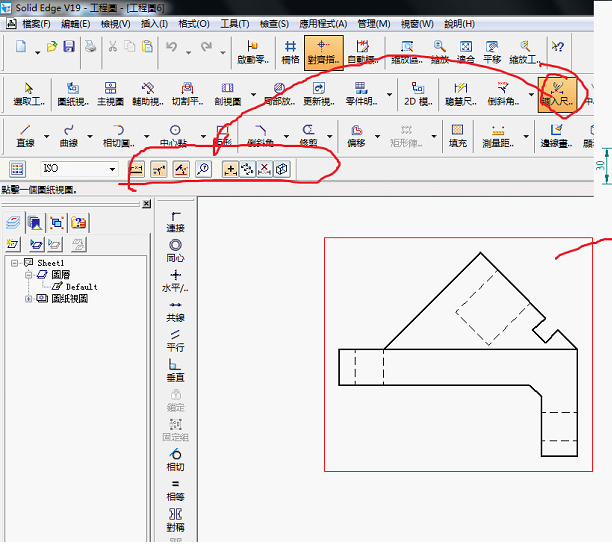This screenshot has height=544, width=612.
Task: Toggle the add dimensions plus option
Action: pyautogui.click(x=230, y=169)
